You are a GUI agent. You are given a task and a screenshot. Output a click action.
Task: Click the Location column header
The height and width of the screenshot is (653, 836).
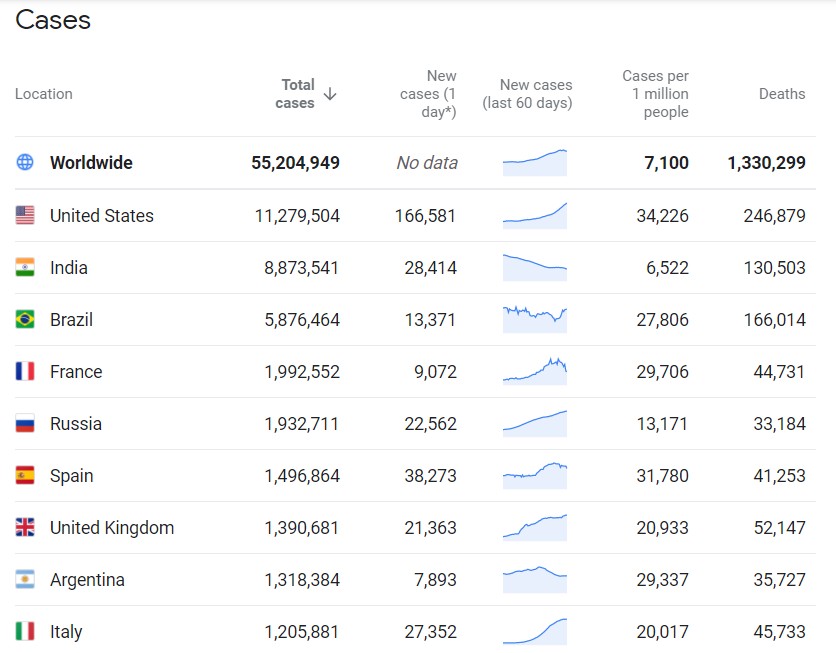pyautogui.click(x=44, y=94)
